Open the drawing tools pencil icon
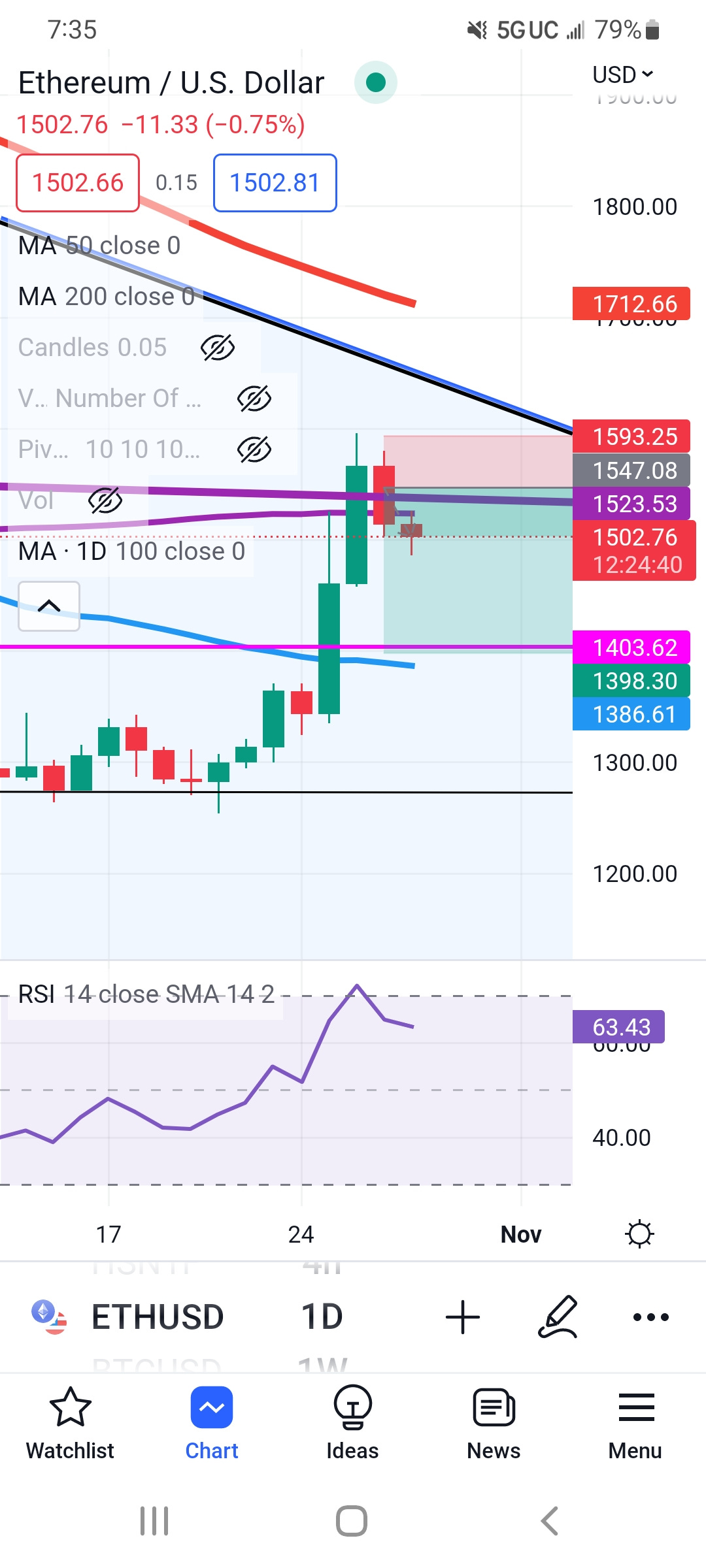The width and height of the screenshot is (706, 1568). [x=558, y=1316]
